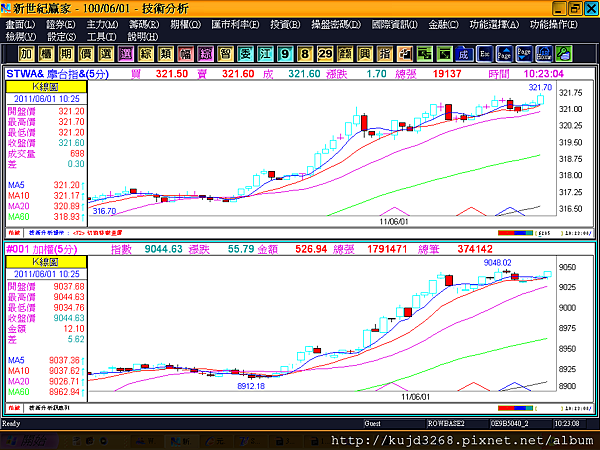
Task: Click the cyan 委 toolbar icon
Action: 245,54
